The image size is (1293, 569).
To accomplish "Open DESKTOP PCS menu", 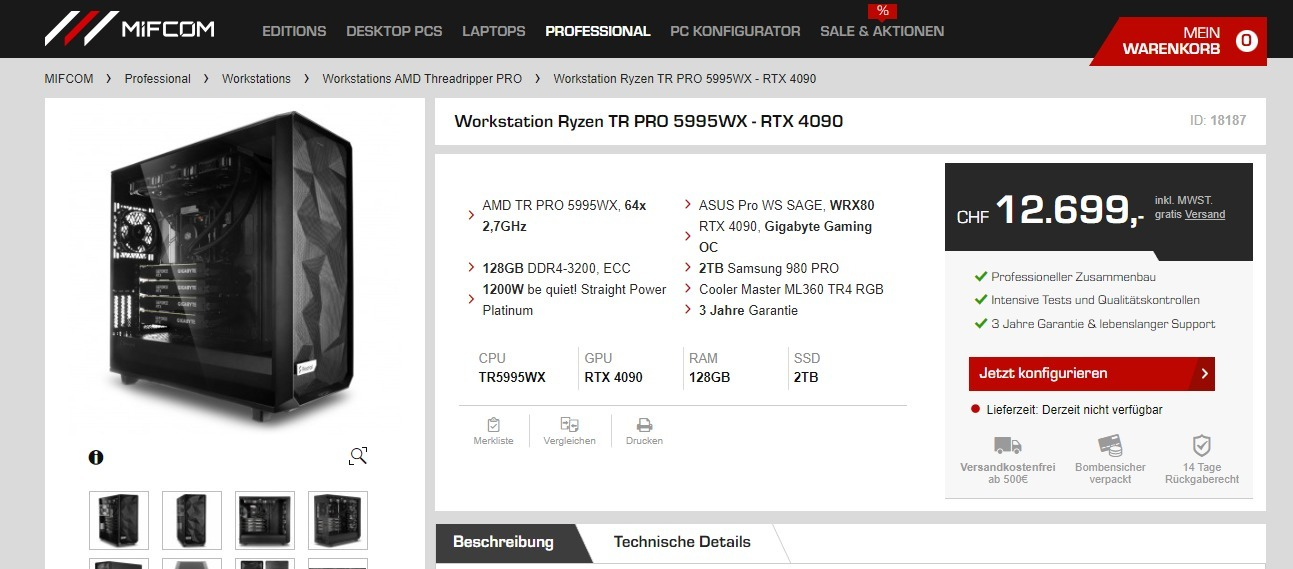I will tap(394, 31).
